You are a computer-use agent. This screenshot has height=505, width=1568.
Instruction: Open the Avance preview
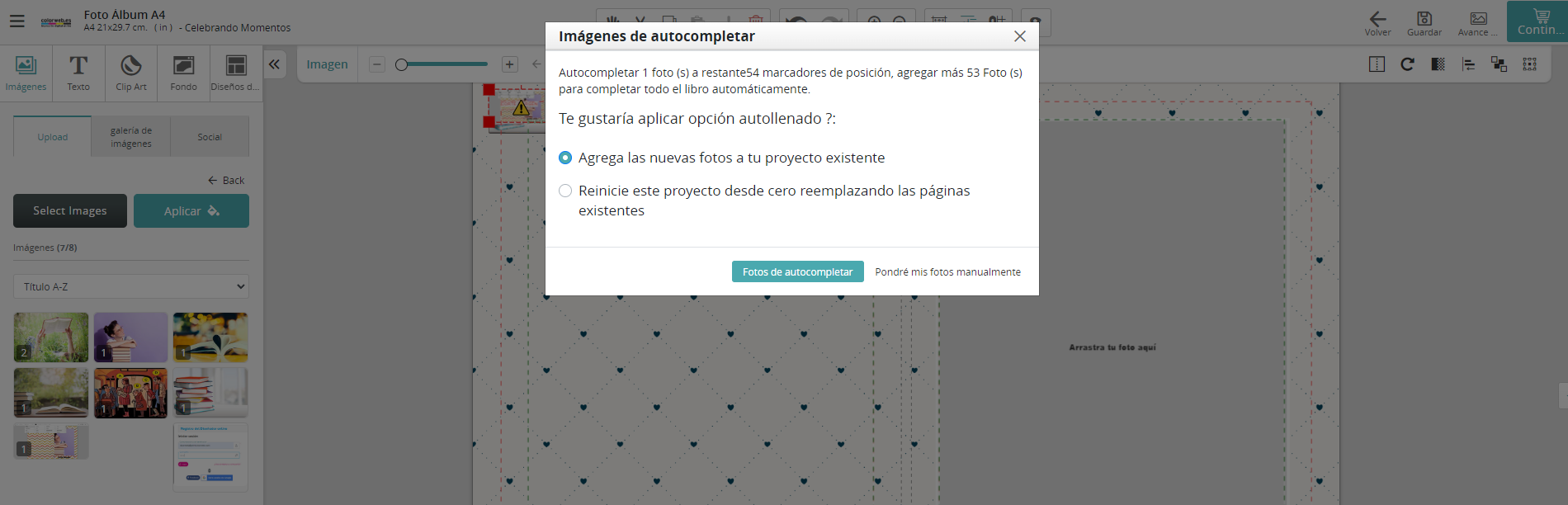click(1478, 23)
